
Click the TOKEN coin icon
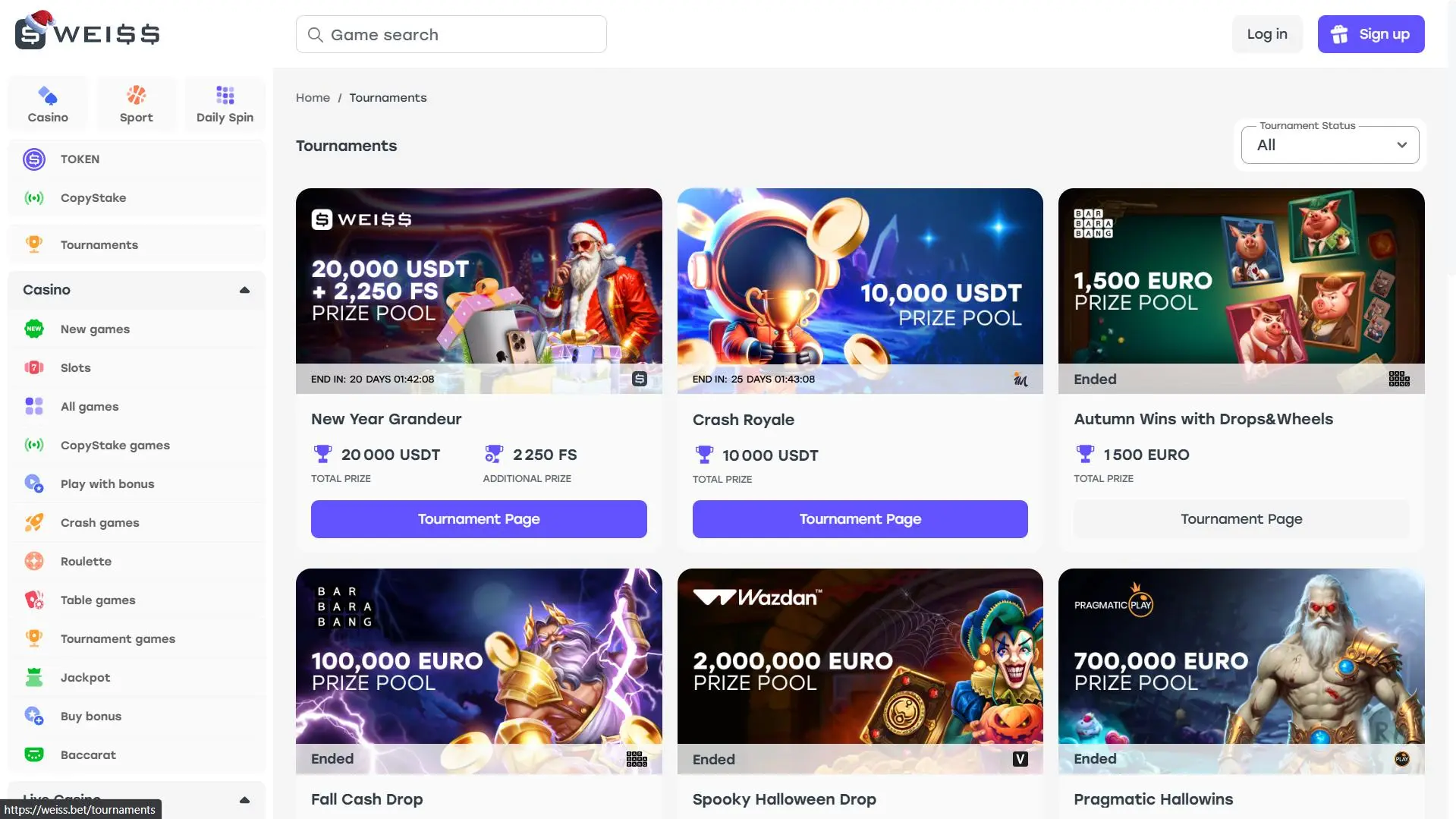(x=34, y=159)
